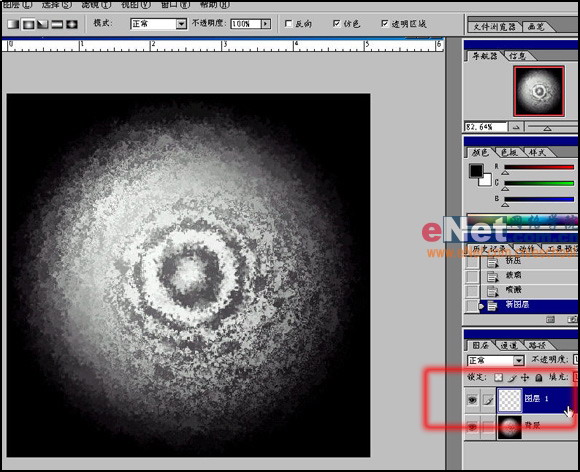Open the 视图(V) menu
Viewport: 580px width, 472px height.
(136, 5)
